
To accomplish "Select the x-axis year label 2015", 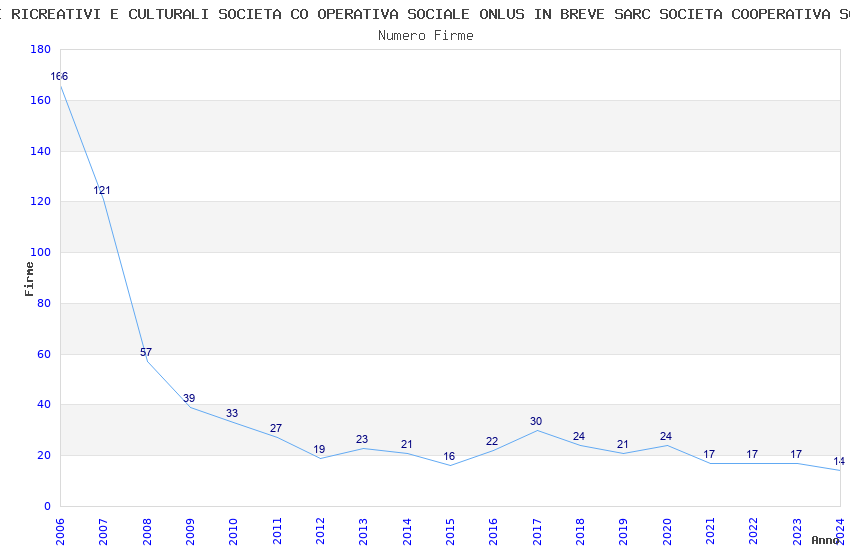I will [450, 532].
